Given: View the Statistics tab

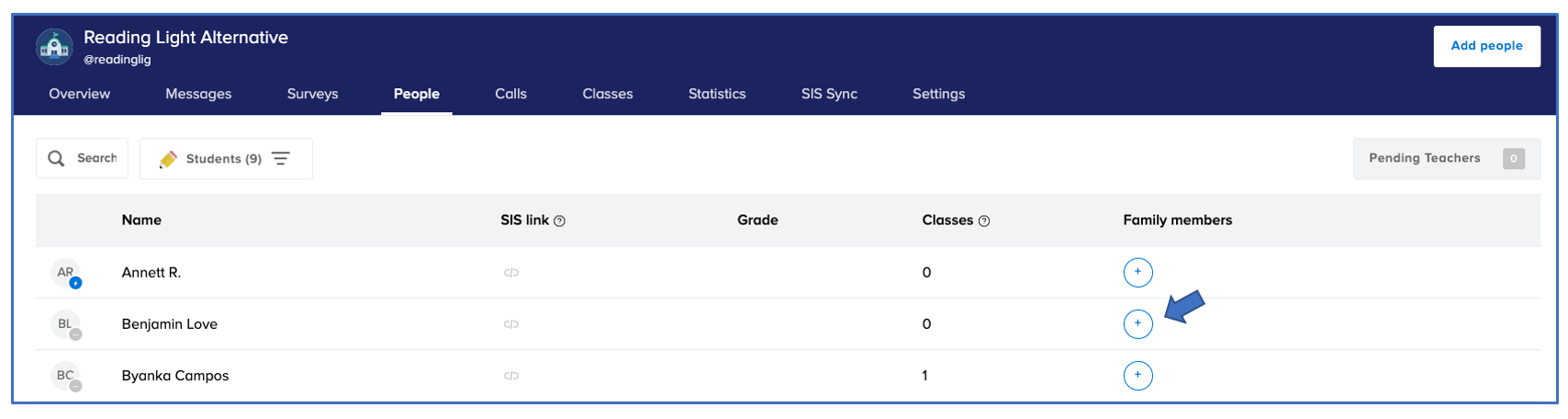Looking at the screenshot, I should coord(717,94).
